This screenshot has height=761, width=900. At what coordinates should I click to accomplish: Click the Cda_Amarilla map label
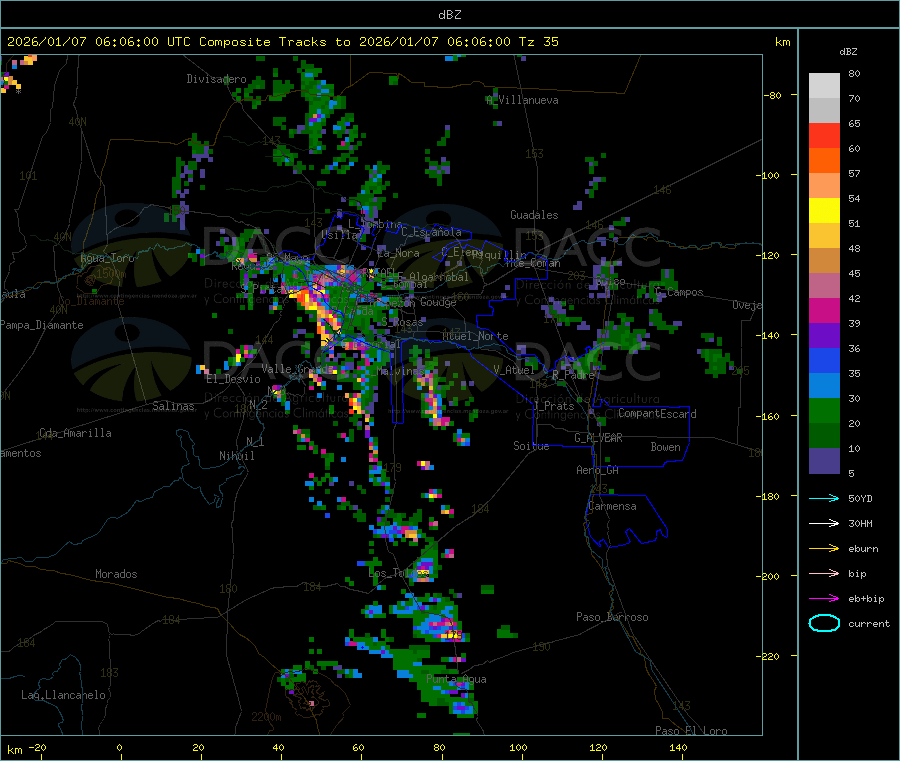coord(75,433)
